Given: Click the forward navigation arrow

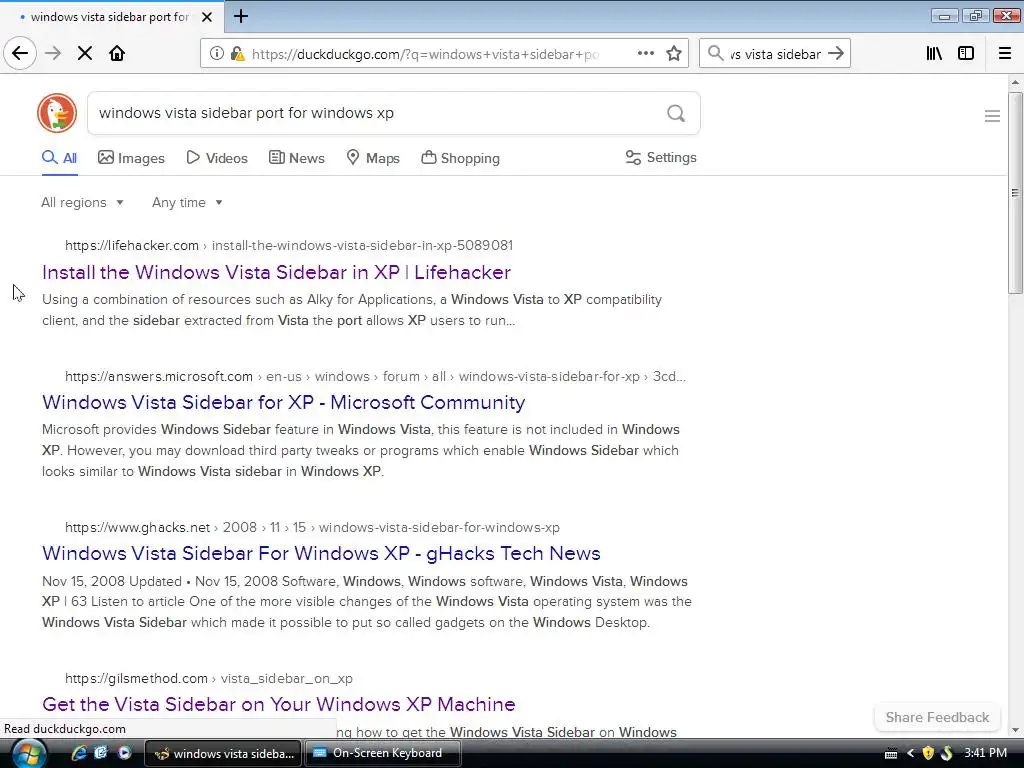Looking at the screenshot, I should point(54,54).
